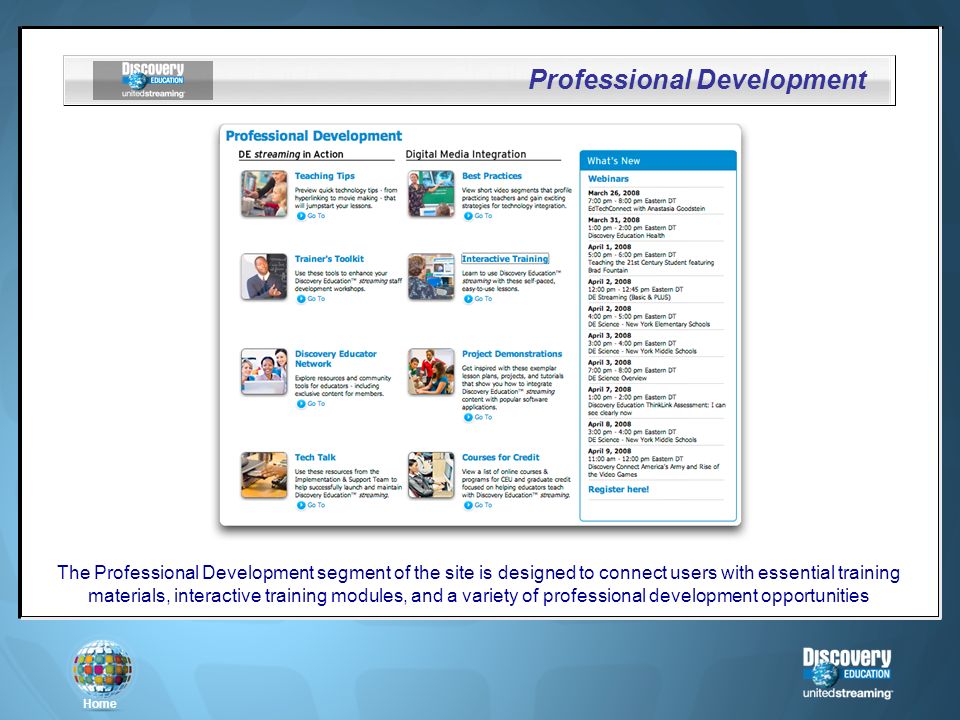
Task: Click 'DE Streaming (Basic & PLUS)' webinar text
Action: (x=629, y=298)
